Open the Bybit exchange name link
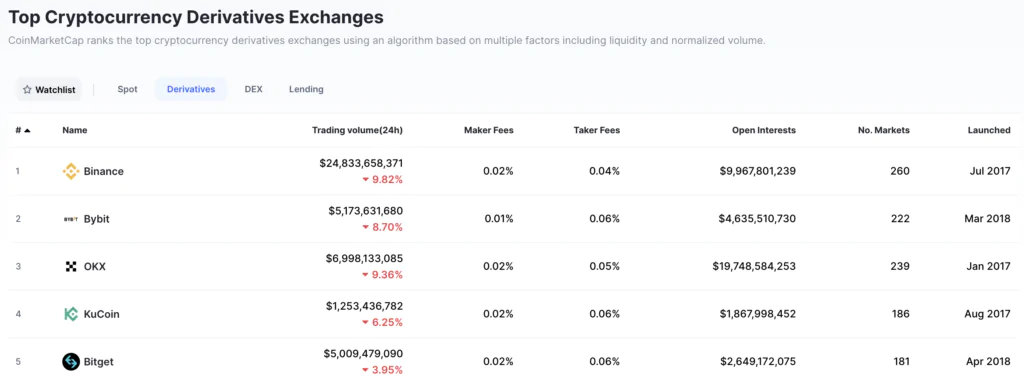Viewport: 1024px width, 375px height. [97, 219]
